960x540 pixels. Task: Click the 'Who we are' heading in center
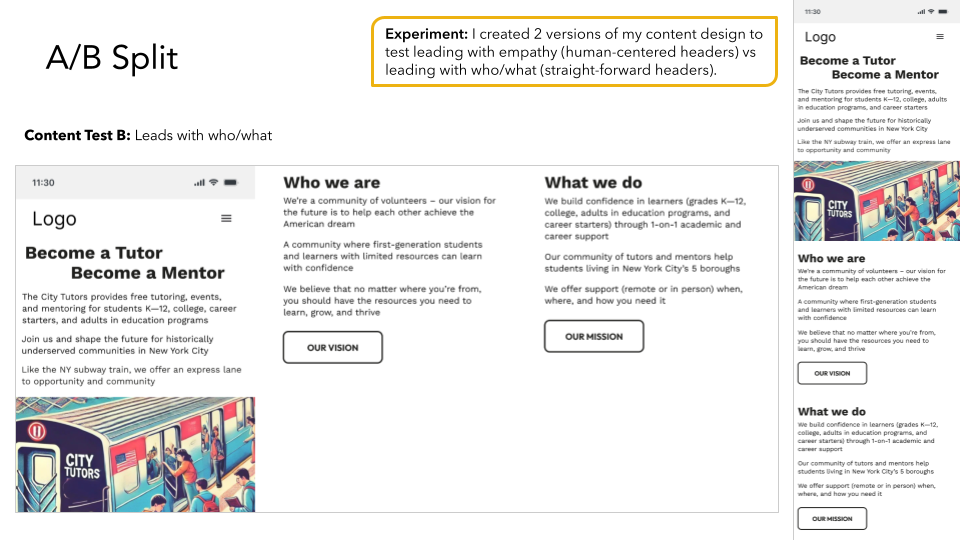click(331, 182)
